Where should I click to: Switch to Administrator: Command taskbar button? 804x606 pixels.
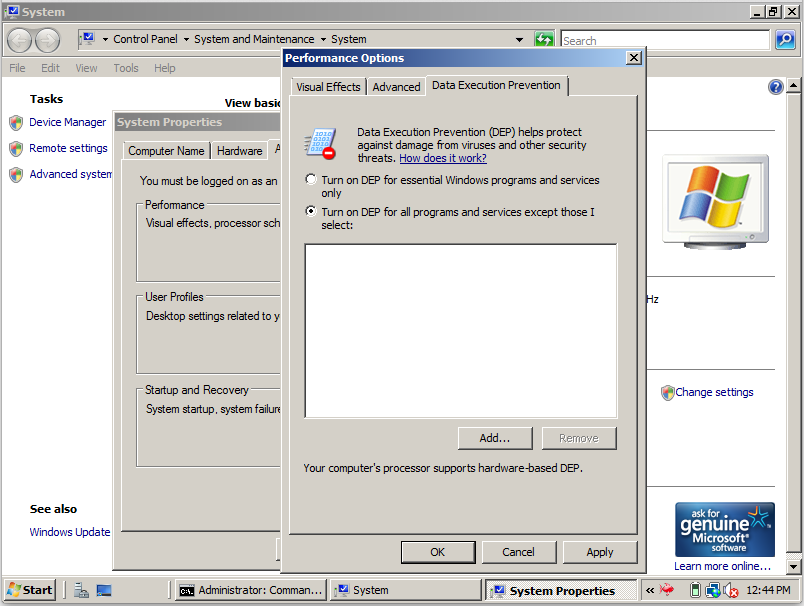click(251, 591)
